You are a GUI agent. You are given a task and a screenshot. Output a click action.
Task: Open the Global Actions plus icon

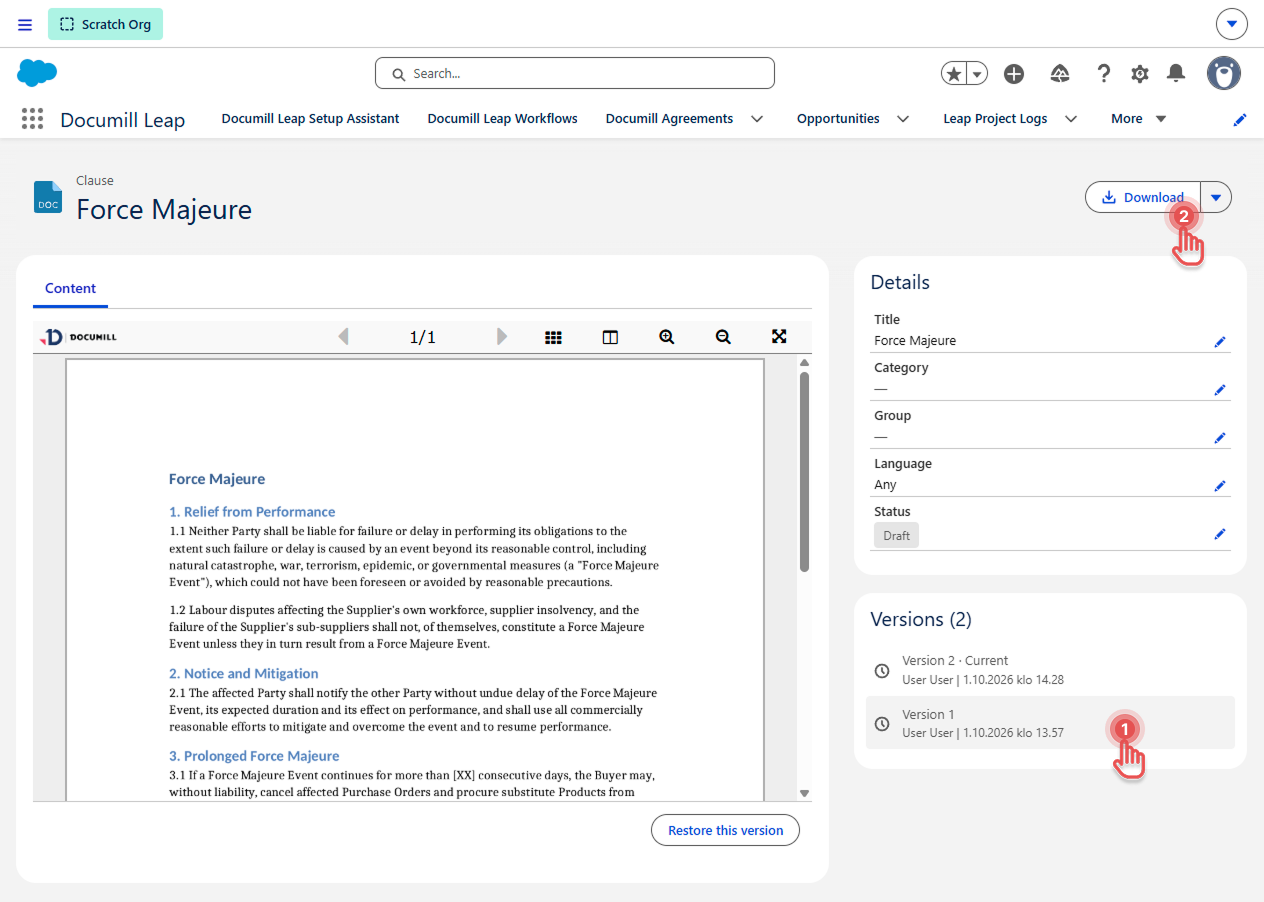[1014, 73]
